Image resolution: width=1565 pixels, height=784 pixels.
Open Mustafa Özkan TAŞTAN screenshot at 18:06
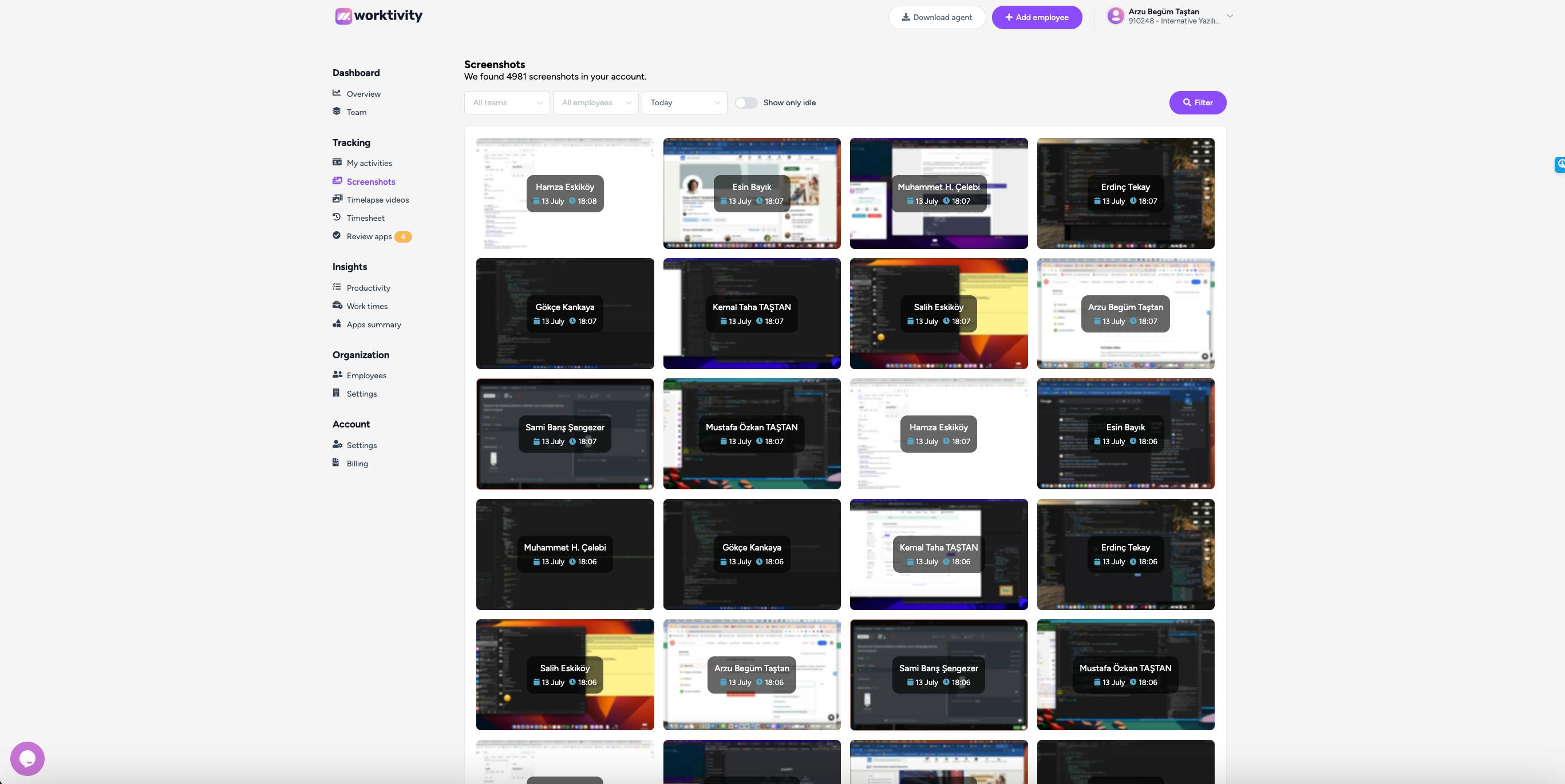coord(1126,675)
